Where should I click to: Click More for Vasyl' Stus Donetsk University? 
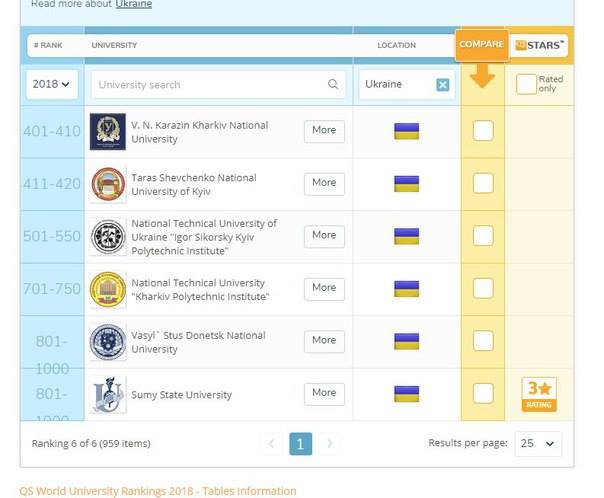pyautogui.click(x=324, y=341)
